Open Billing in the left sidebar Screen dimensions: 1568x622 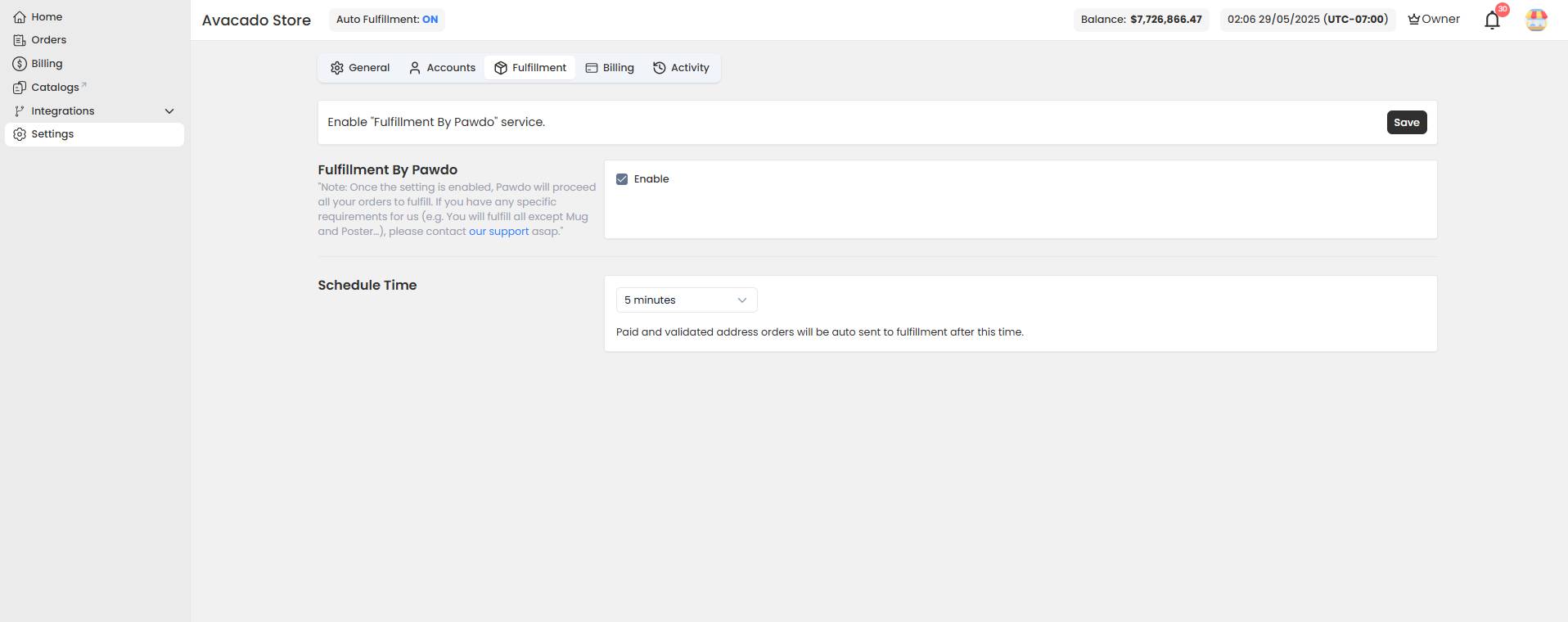point(94,63)
